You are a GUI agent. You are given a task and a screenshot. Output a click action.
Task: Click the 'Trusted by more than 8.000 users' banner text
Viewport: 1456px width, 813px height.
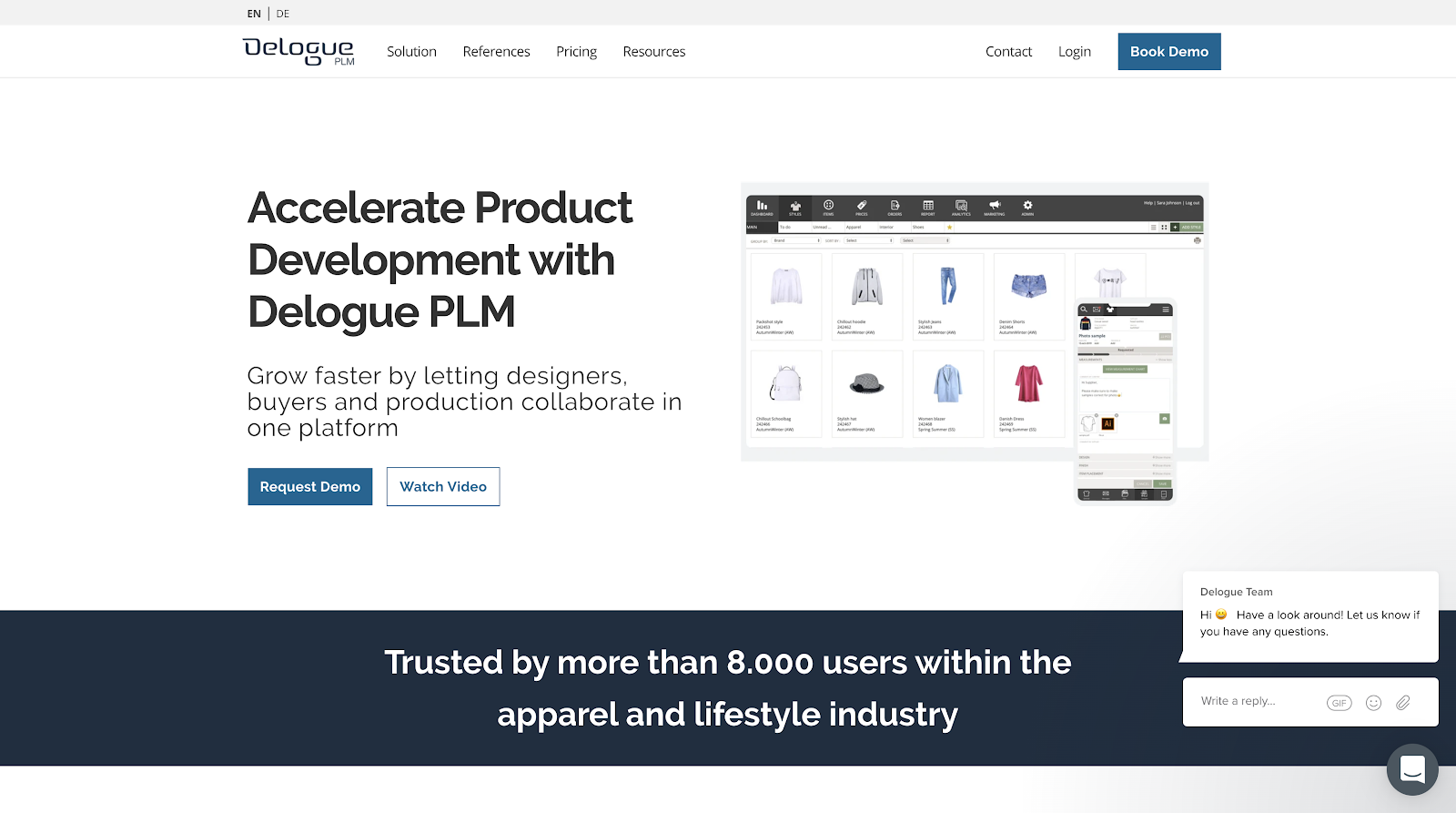click(727, 688)
